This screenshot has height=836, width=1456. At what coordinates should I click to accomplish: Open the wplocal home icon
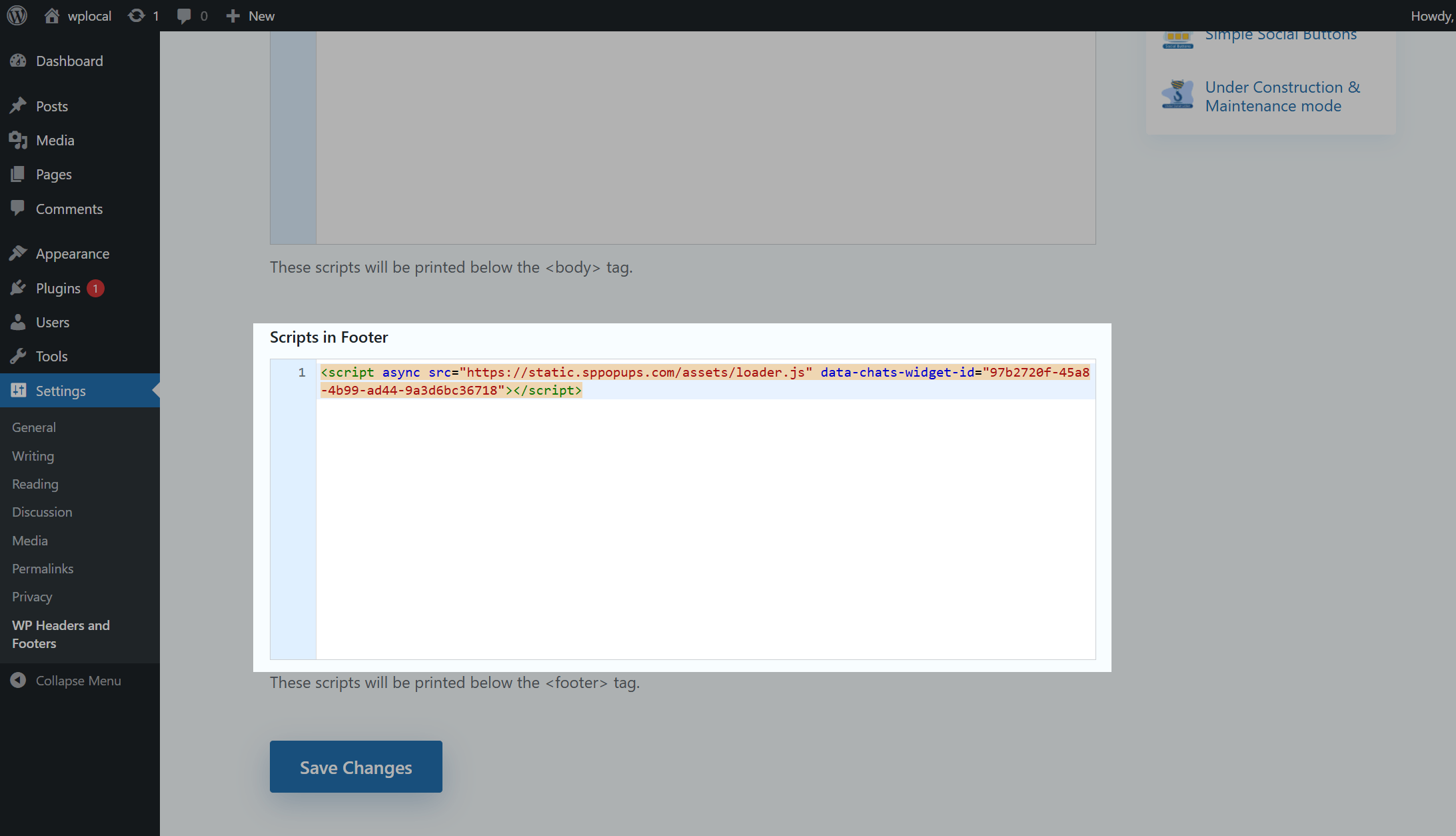click(52, 15)
